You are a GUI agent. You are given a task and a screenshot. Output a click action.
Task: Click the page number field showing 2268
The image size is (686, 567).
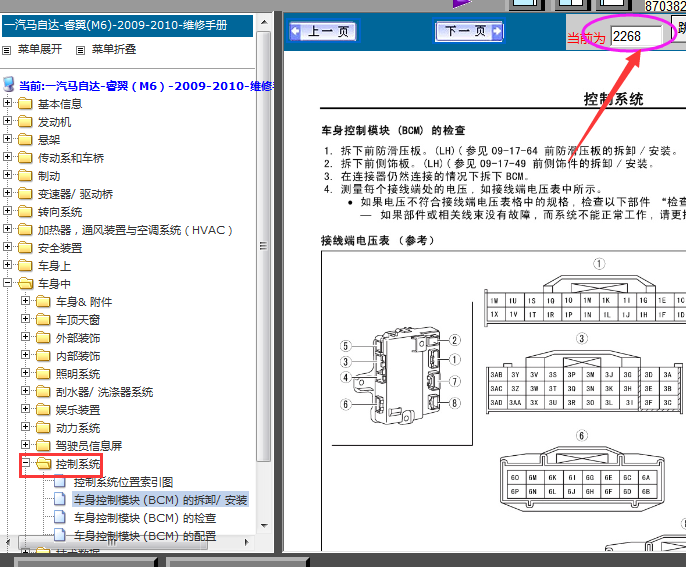[x=637, y=36]
